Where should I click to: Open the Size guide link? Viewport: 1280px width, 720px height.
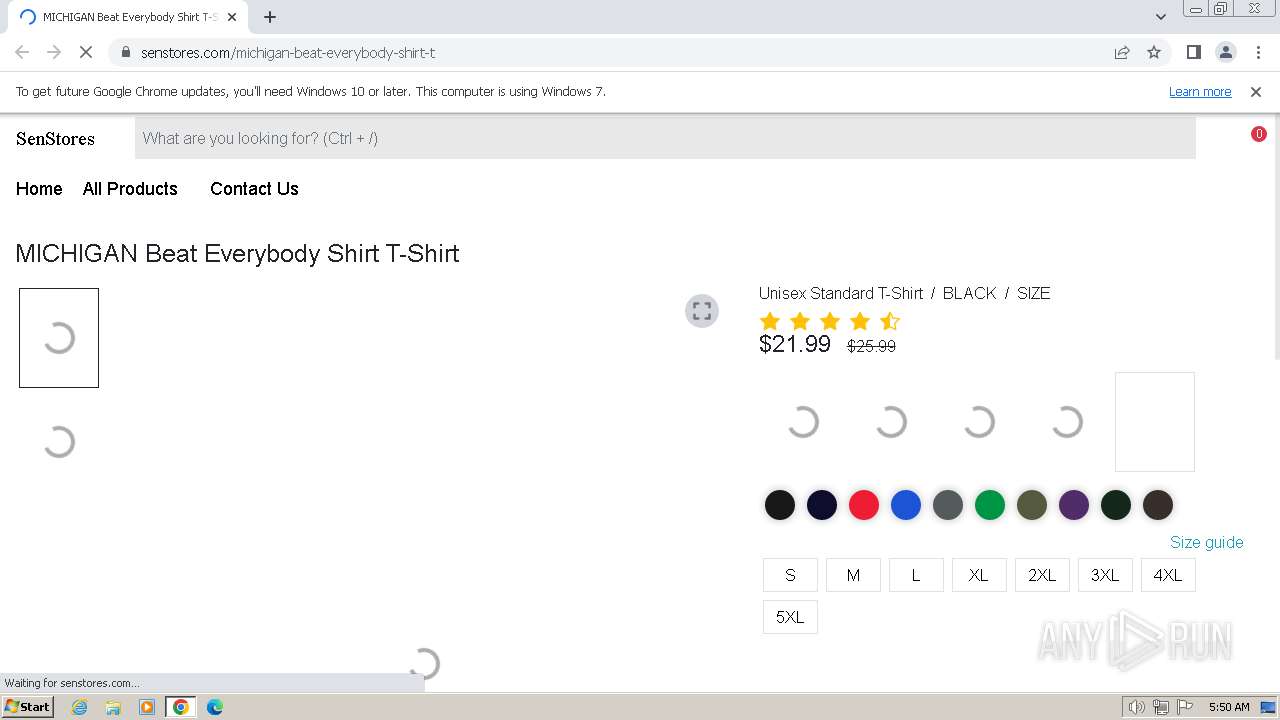pos(1207,542)
